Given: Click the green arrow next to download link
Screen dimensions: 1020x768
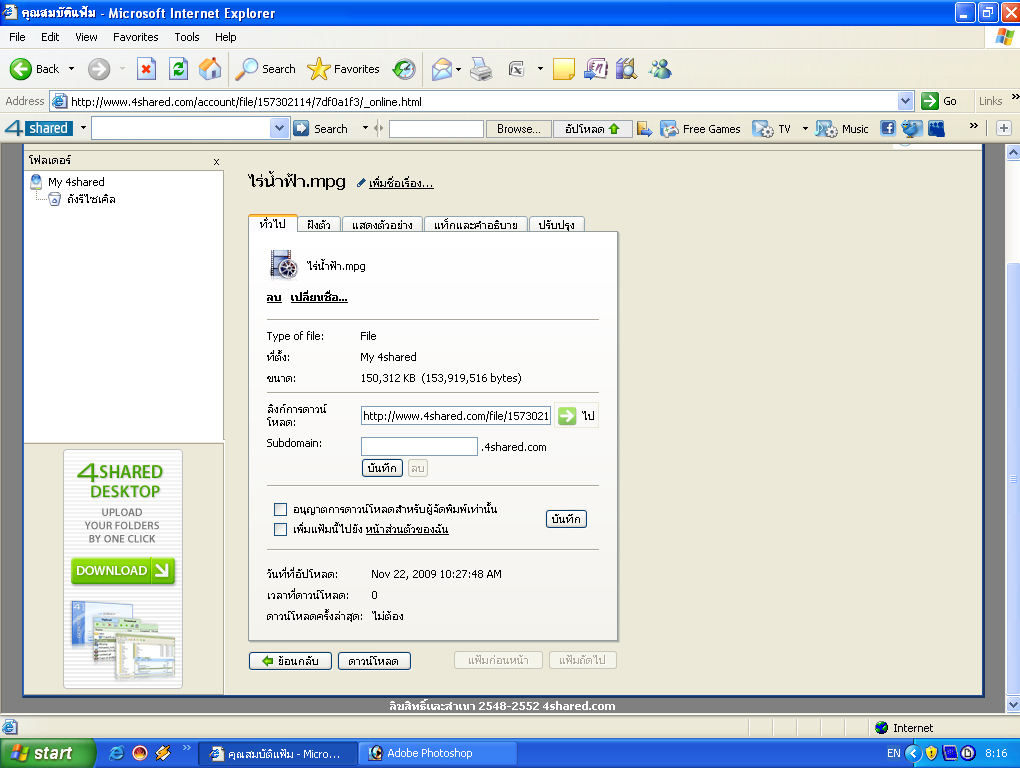Looking at the screenshot, I should [x=567, y=416].
